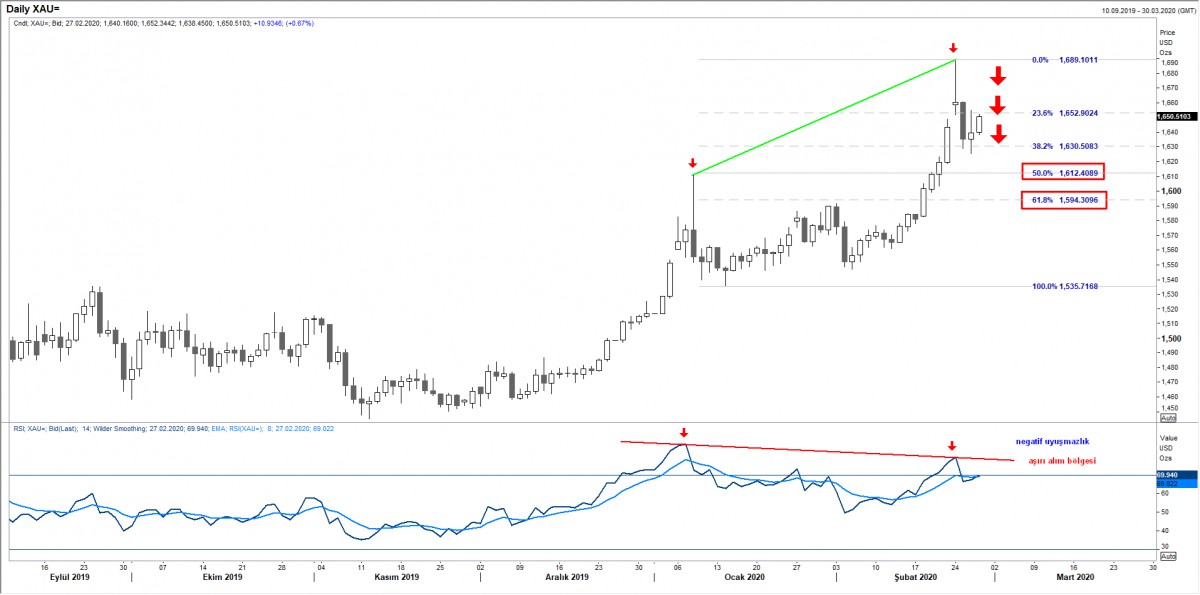
Task: Click the 100.0% 1,535.7168 Fibonacci label
Action: 1065,286
